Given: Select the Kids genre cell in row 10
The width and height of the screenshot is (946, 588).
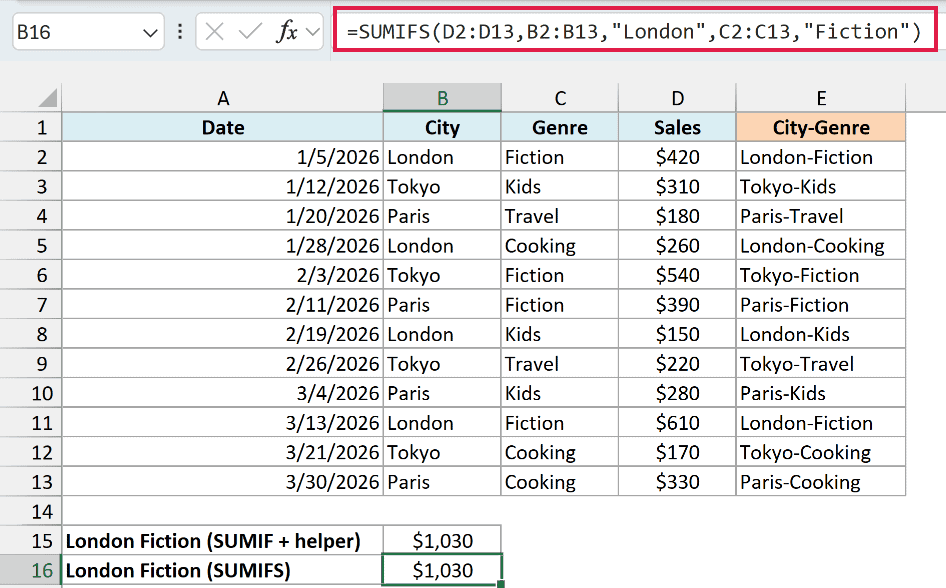Looking at the screenshot, I should click(560, 393).
